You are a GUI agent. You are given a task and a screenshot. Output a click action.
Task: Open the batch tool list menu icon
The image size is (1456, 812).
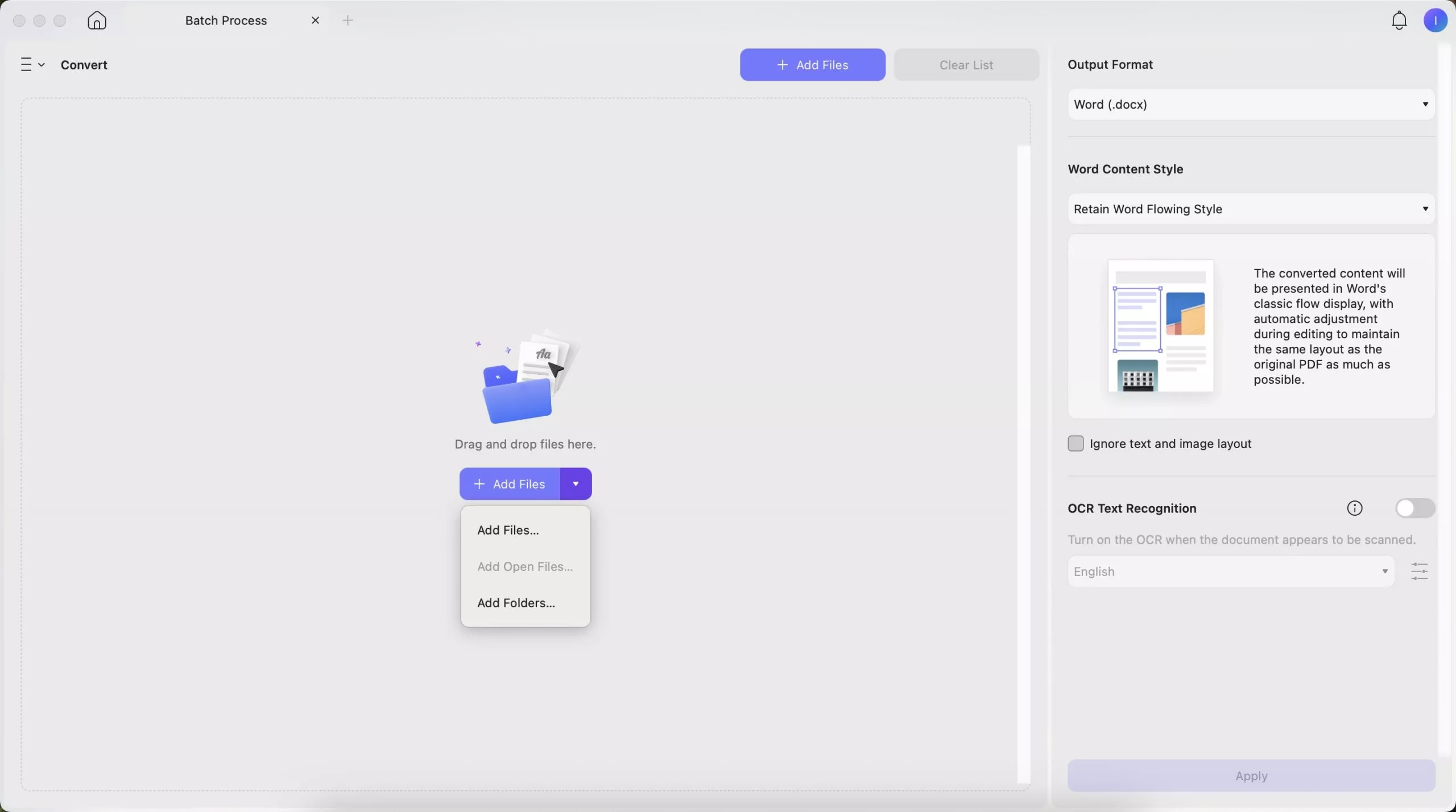point(32,65)
